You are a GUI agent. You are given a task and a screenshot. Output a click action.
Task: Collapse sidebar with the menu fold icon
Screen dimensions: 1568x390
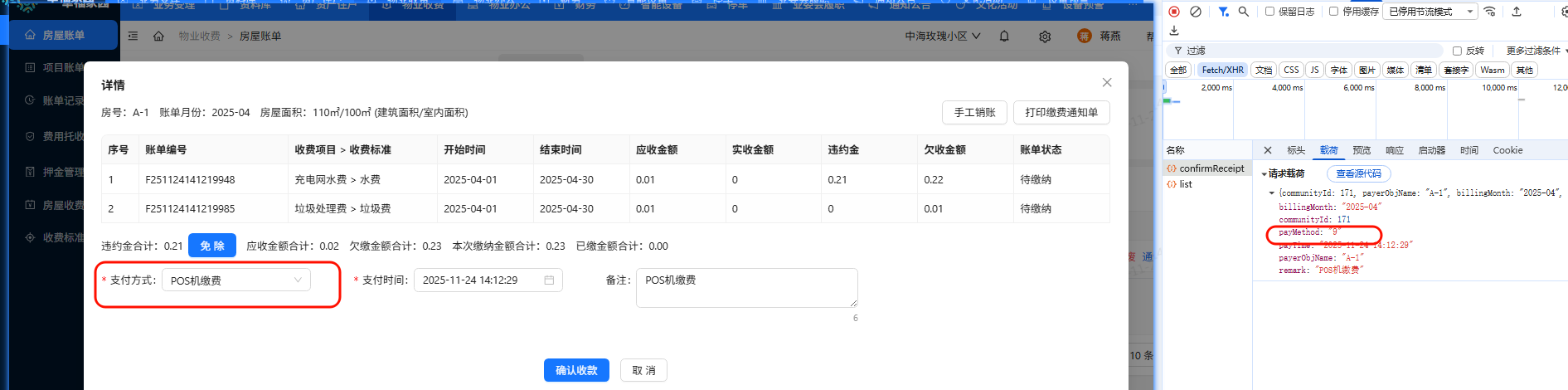[133, 37]
